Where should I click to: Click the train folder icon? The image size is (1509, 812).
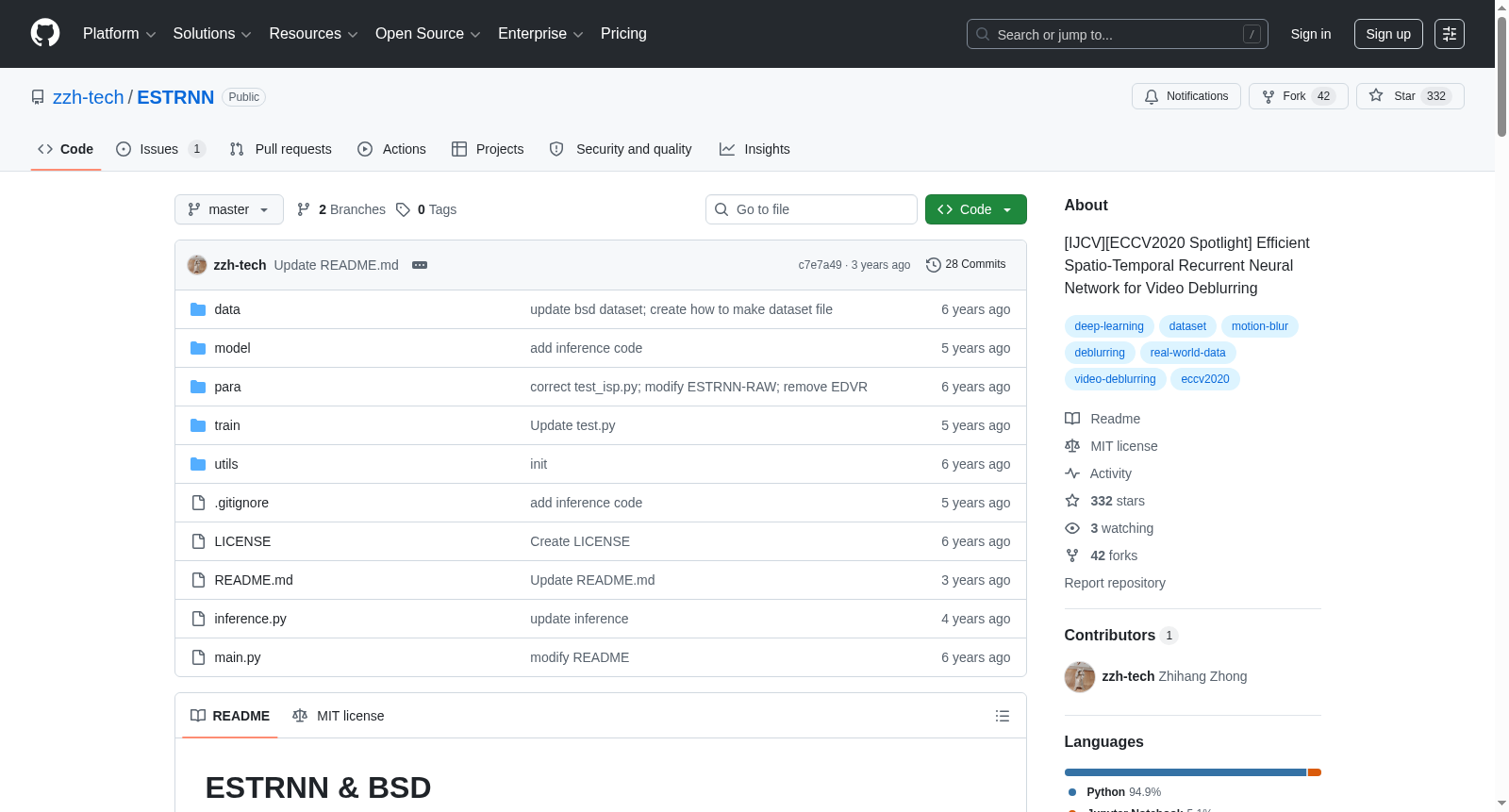point(198,425)
